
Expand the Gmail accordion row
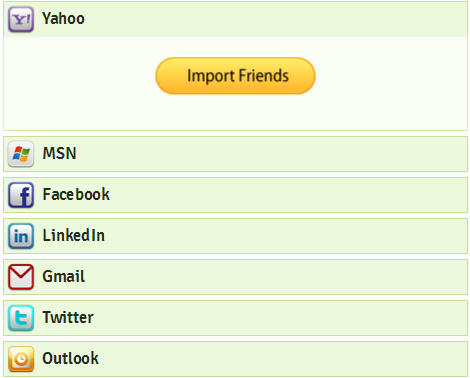(x=235, y=277)
